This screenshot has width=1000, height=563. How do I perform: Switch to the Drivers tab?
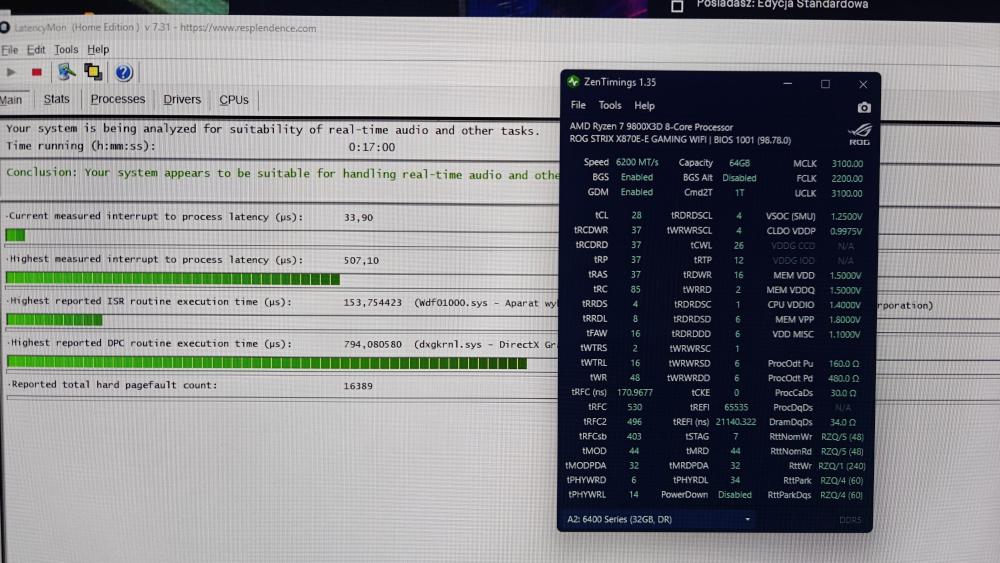tap(182, 100)
